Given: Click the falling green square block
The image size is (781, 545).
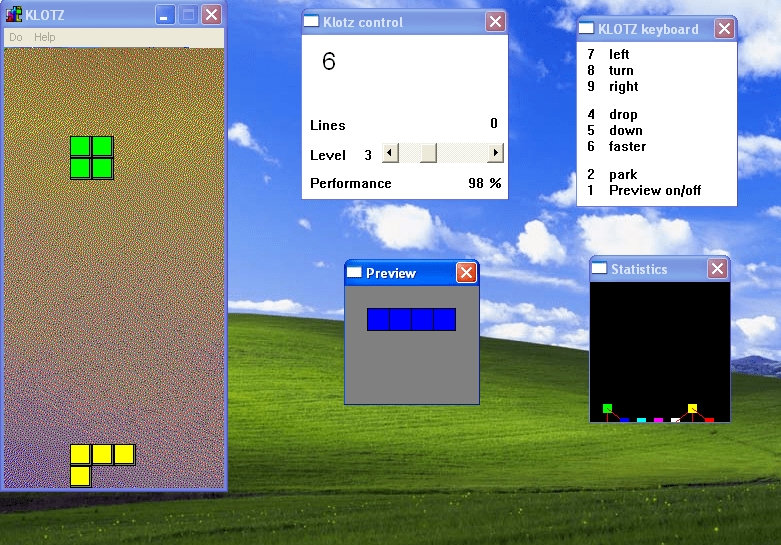Looking at the screenshot, I should pyautogui.click(x=91, y=157).
